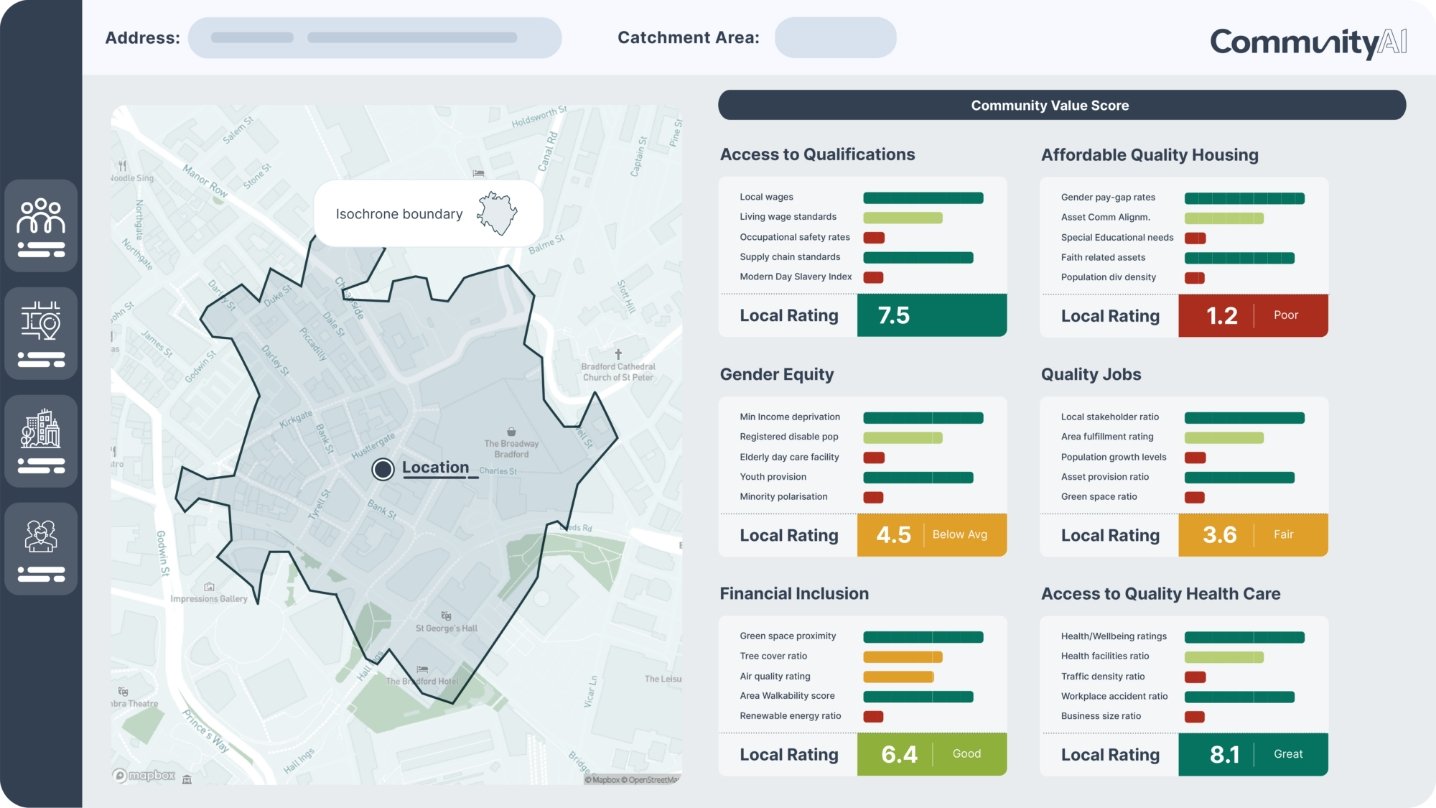This screenshot has height=808, width=1436.
Task: Select the two-person group sidebar icon
Action: pos(41,549)
